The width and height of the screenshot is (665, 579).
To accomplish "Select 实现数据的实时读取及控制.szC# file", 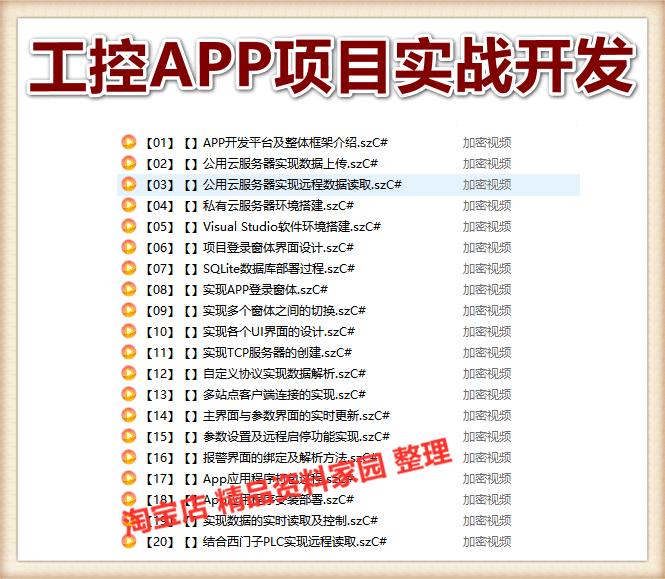I will pyautogui.click(x=290, y=520).
